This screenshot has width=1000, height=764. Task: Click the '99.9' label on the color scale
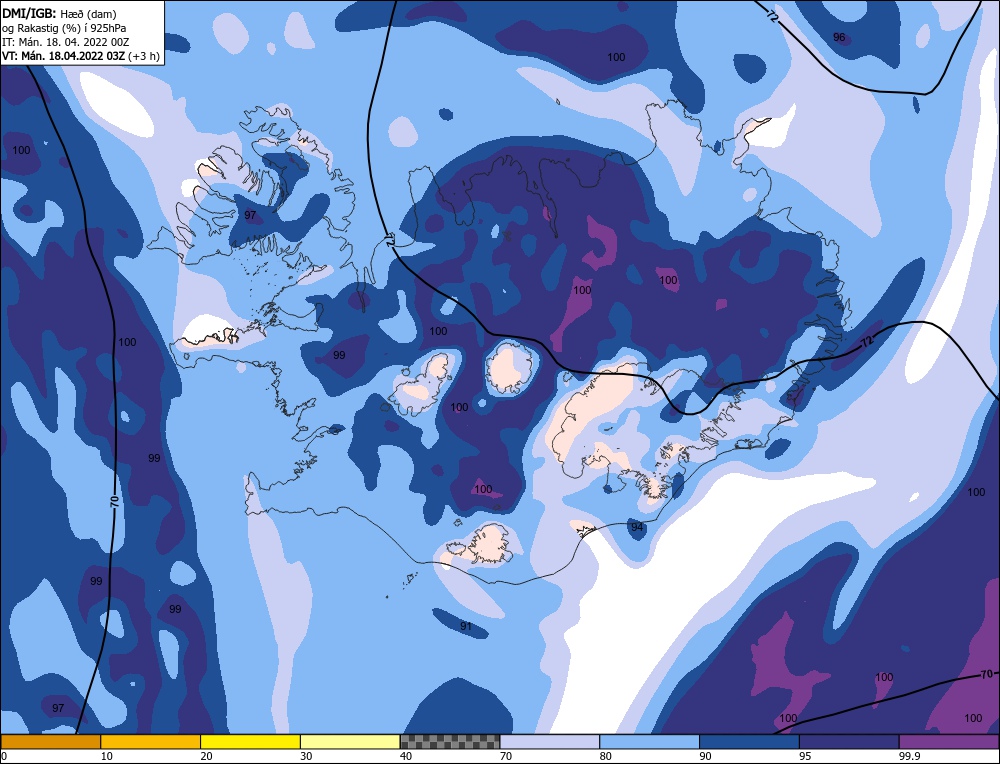coord(909,756)
